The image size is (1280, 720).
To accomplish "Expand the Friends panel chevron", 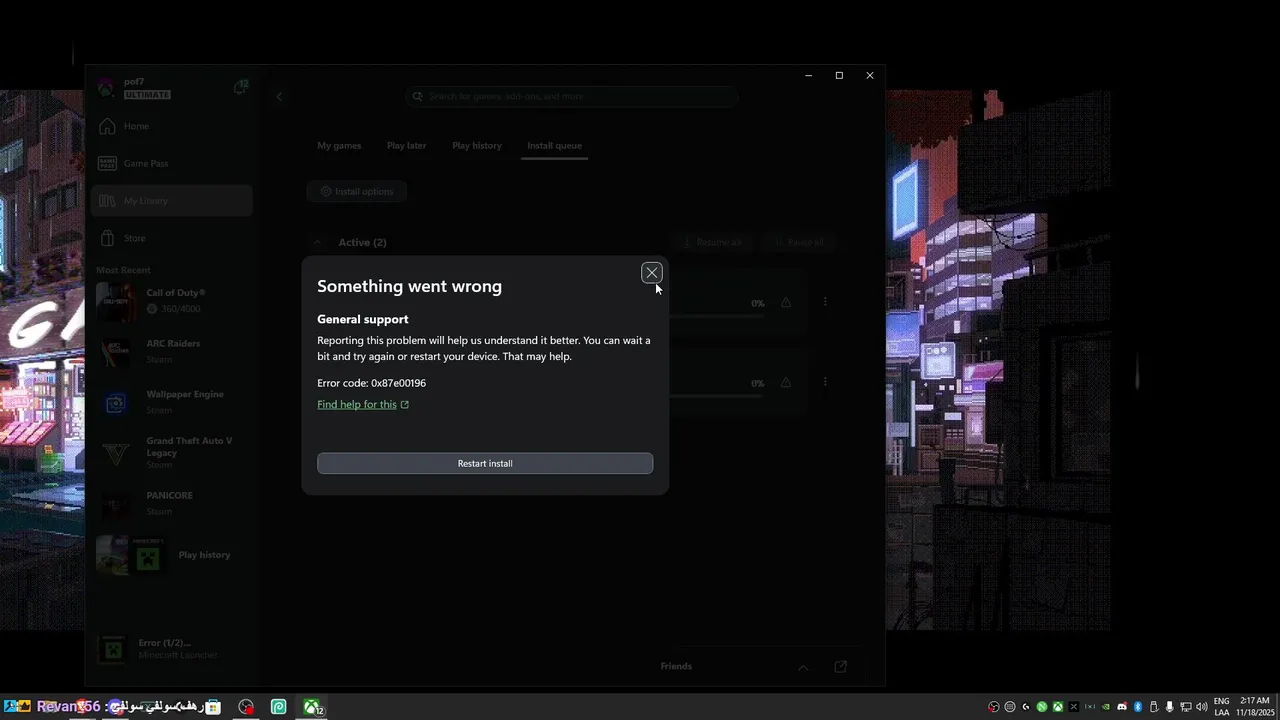I will tap(803, 667).
